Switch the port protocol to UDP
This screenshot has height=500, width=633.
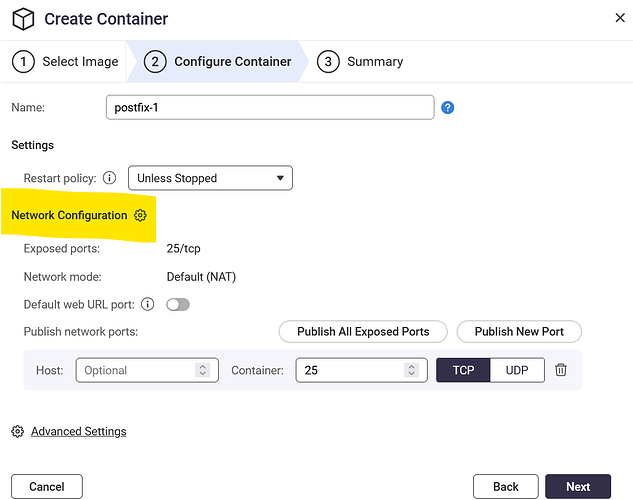(x=517, y=370)
